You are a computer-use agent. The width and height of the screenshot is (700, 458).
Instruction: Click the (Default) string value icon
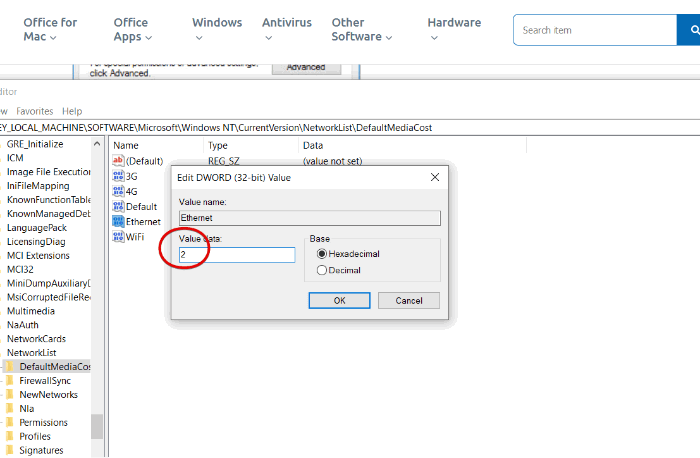118,161
